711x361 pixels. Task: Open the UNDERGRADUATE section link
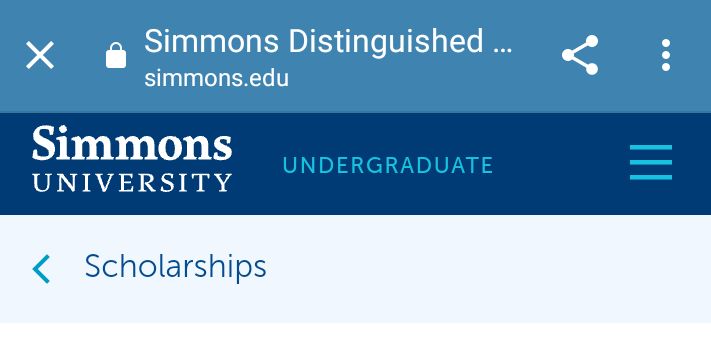pos(388,165)
